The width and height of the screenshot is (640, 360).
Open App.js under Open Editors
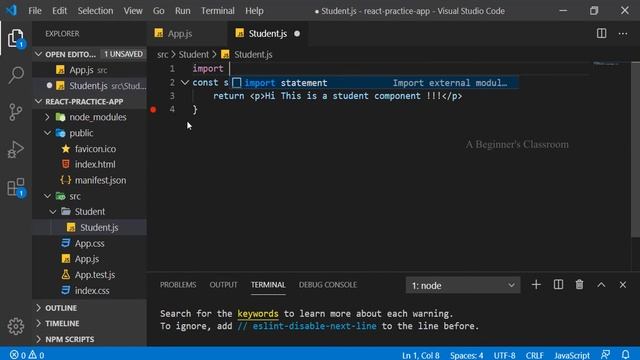tap(89, 70)
